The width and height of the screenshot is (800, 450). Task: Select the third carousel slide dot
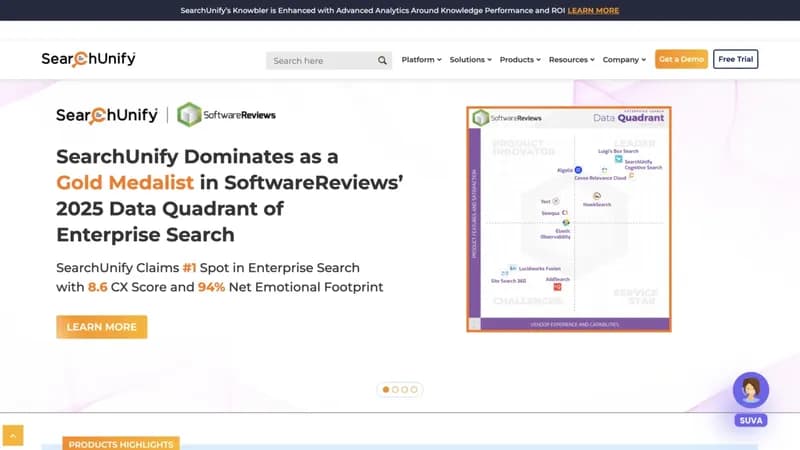pos(405,390)
